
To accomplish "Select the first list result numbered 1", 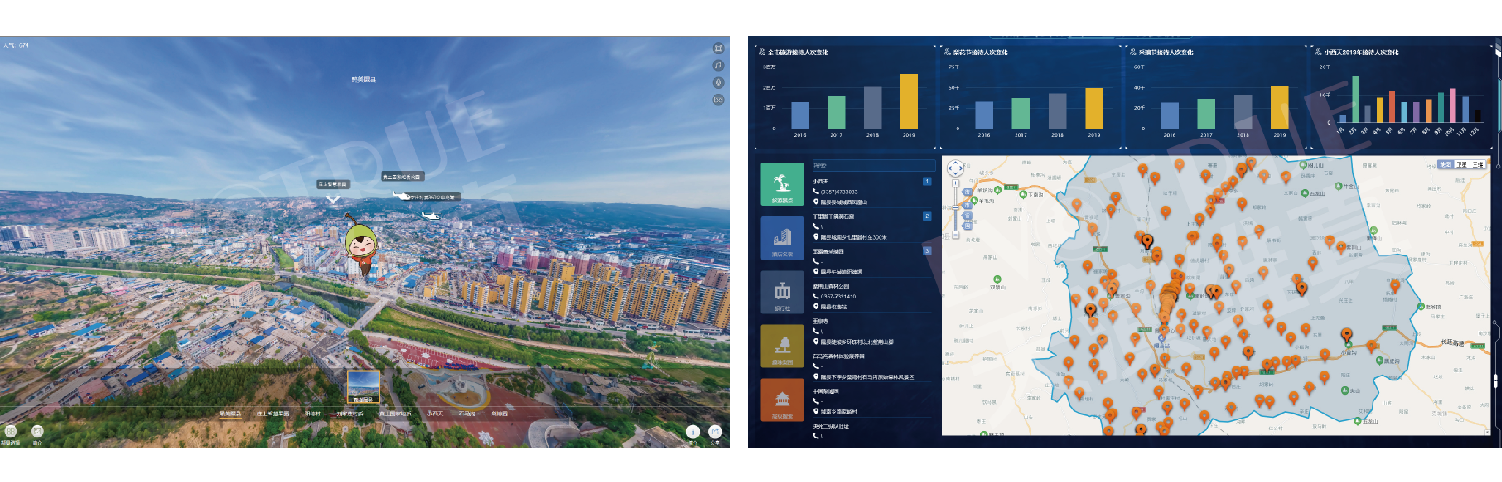I will pyautogui.click(x=926, y=182).
